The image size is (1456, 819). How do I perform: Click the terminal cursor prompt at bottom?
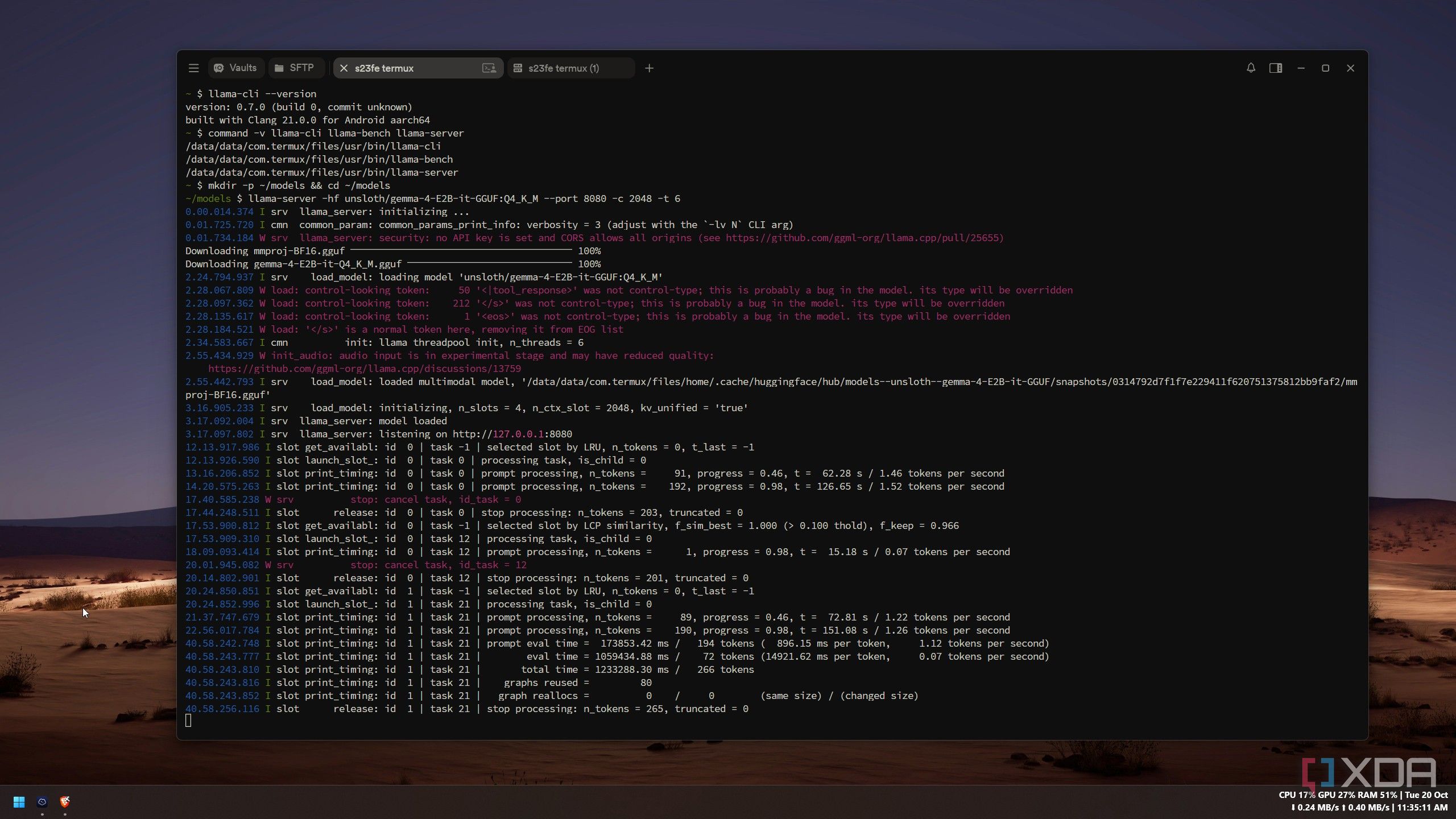(188, 721)
